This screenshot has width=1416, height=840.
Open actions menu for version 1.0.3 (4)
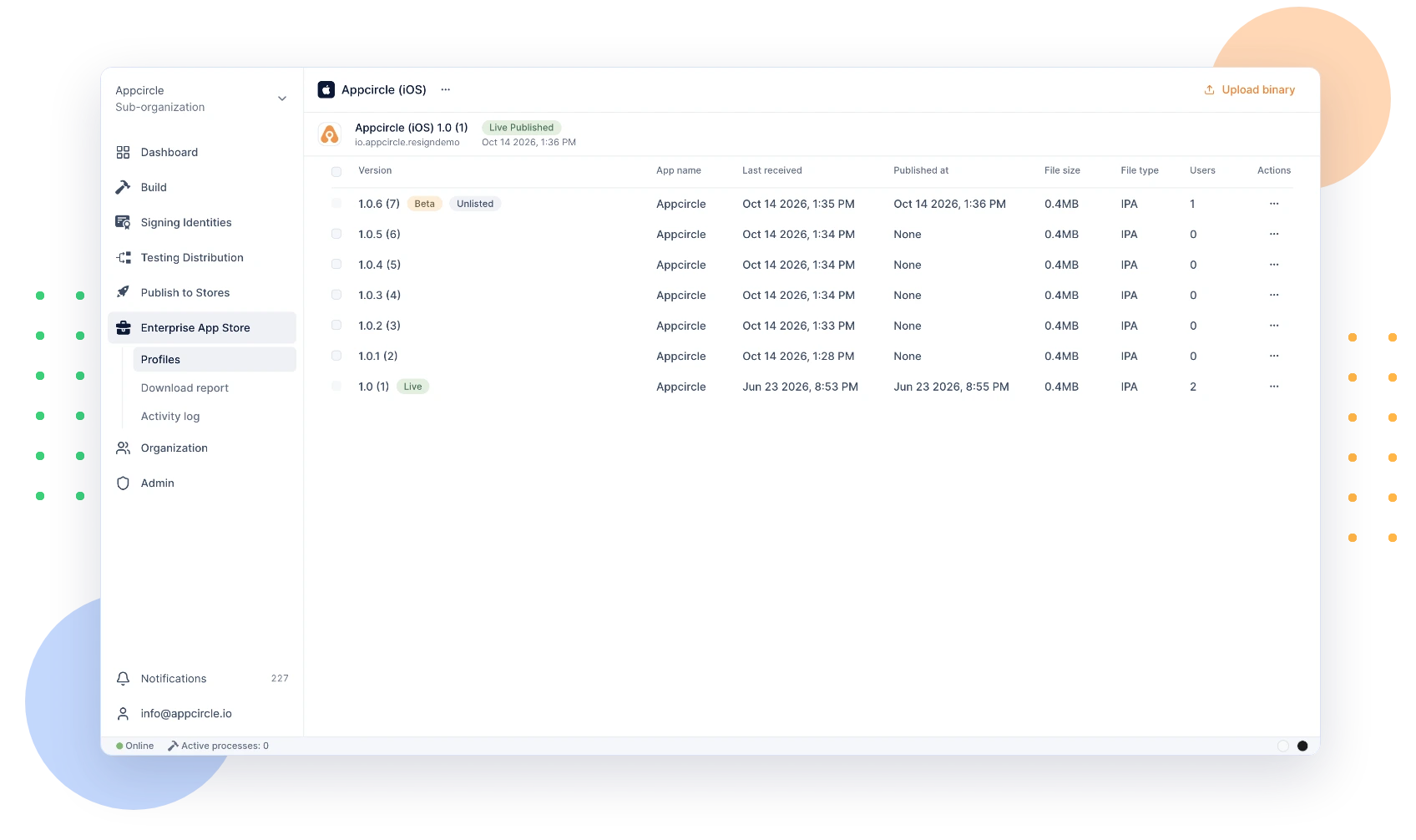(1274, 295)
